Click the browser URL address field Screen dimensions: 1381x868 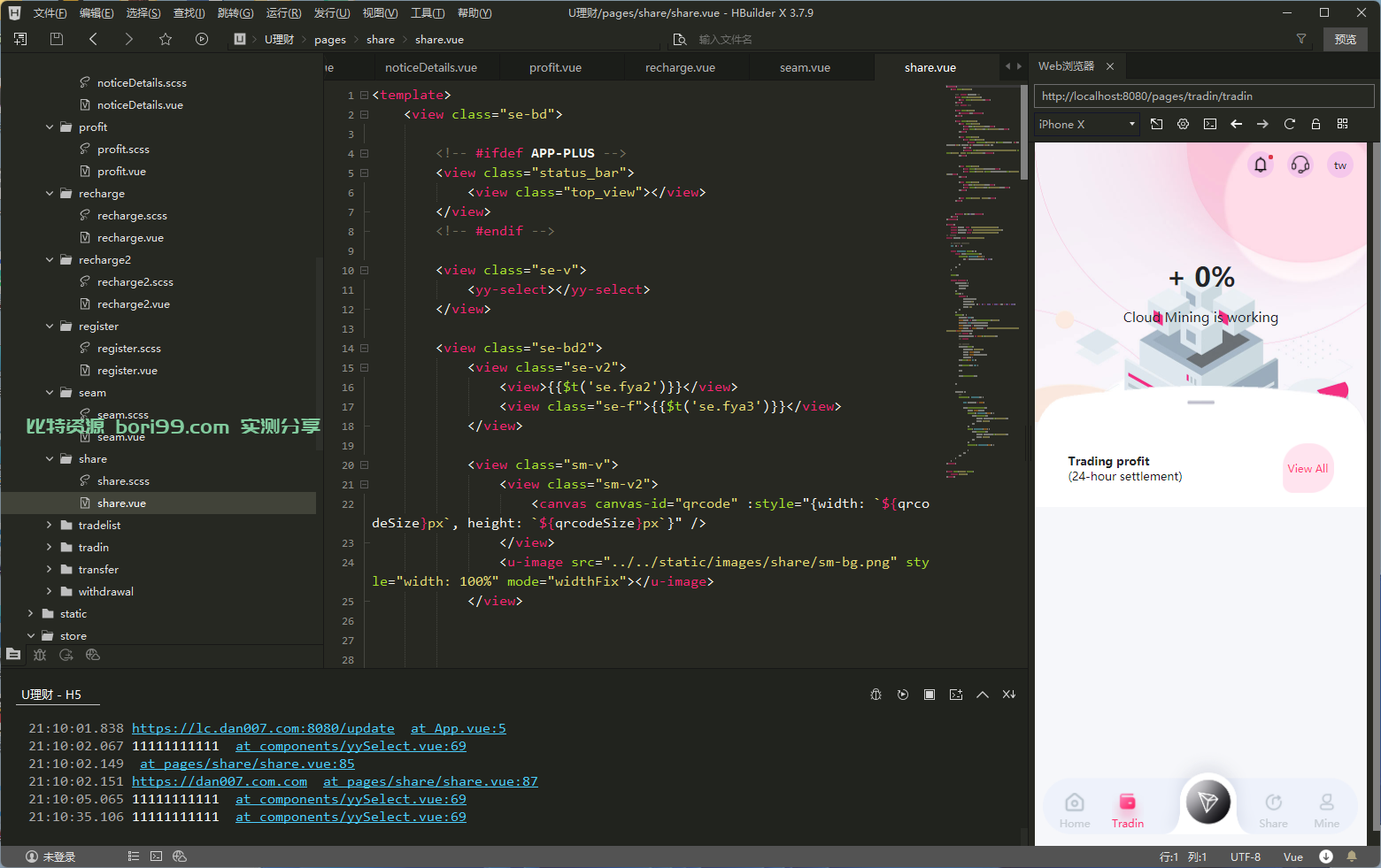(1204, 96)
